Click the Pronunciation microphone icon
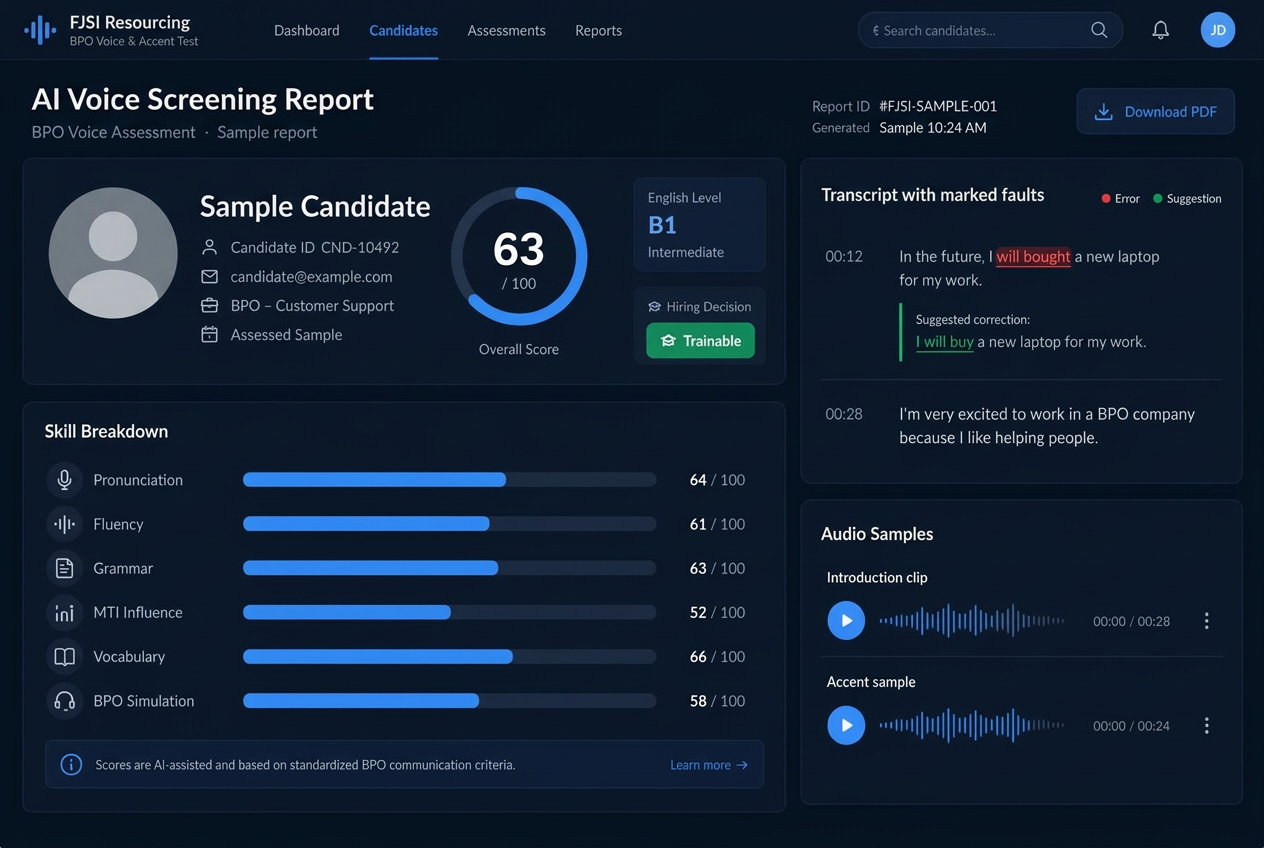Screen dimensions: 1264x848 pos(64,480)
